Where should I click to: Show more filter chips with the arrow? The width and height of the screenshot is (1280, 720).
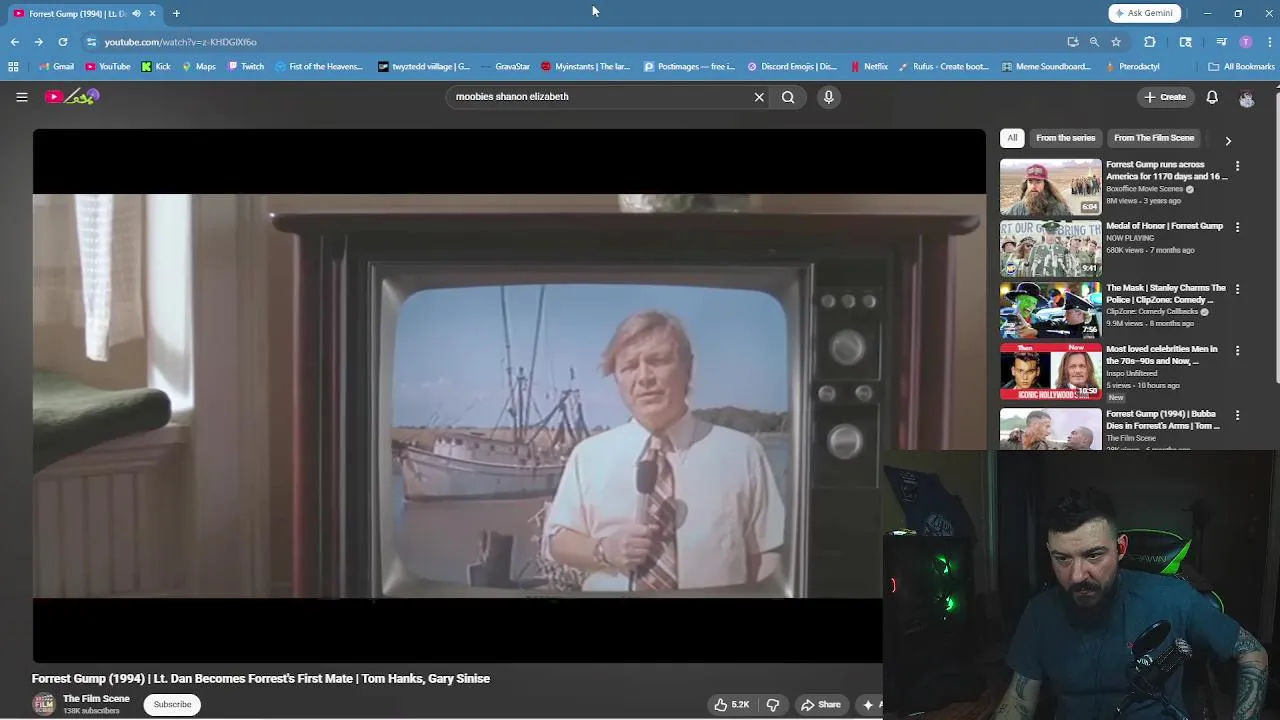[1228, 141]
